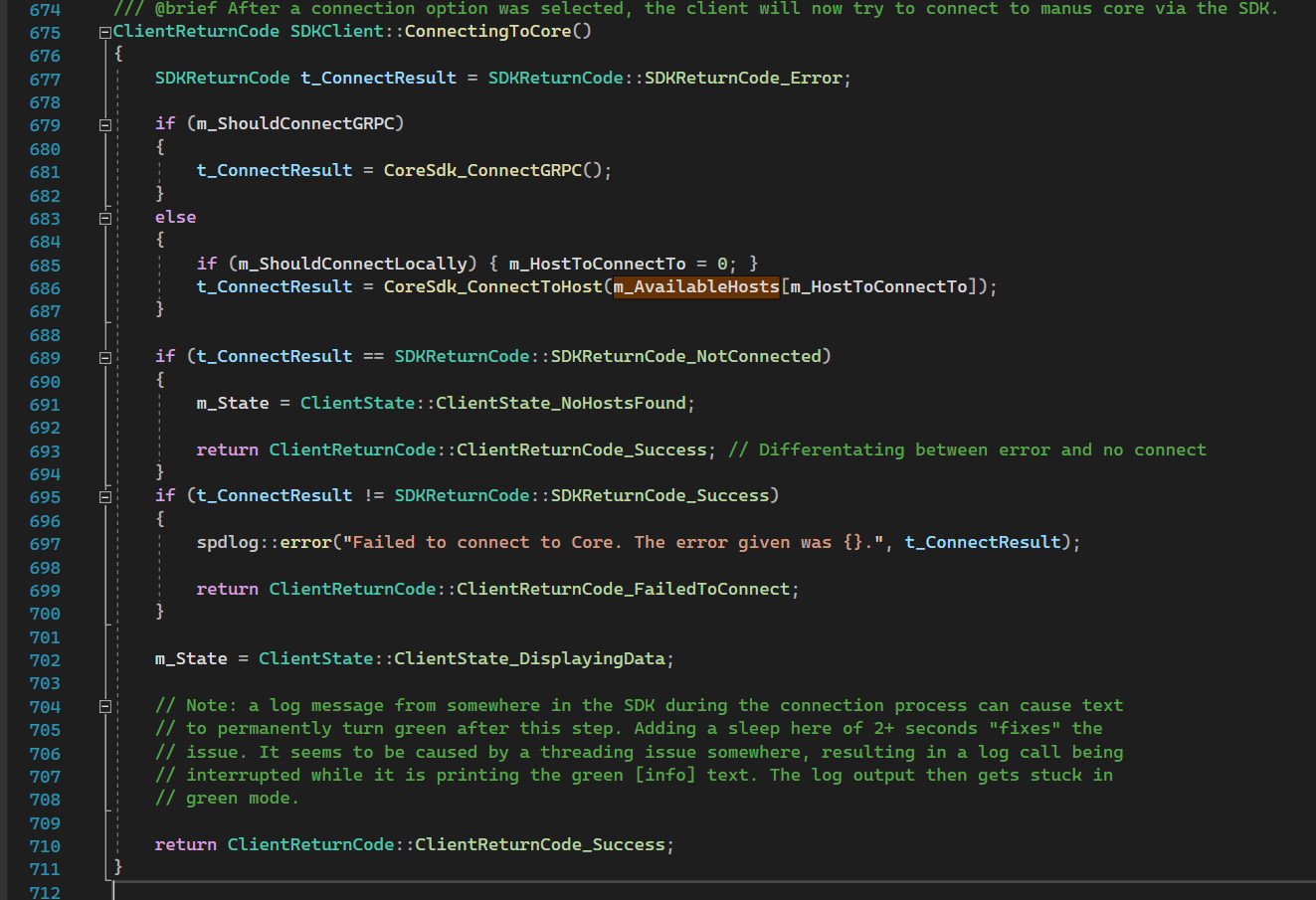Click line number 701 in the gutter
1316x900 pixels.
coord(45,637)
